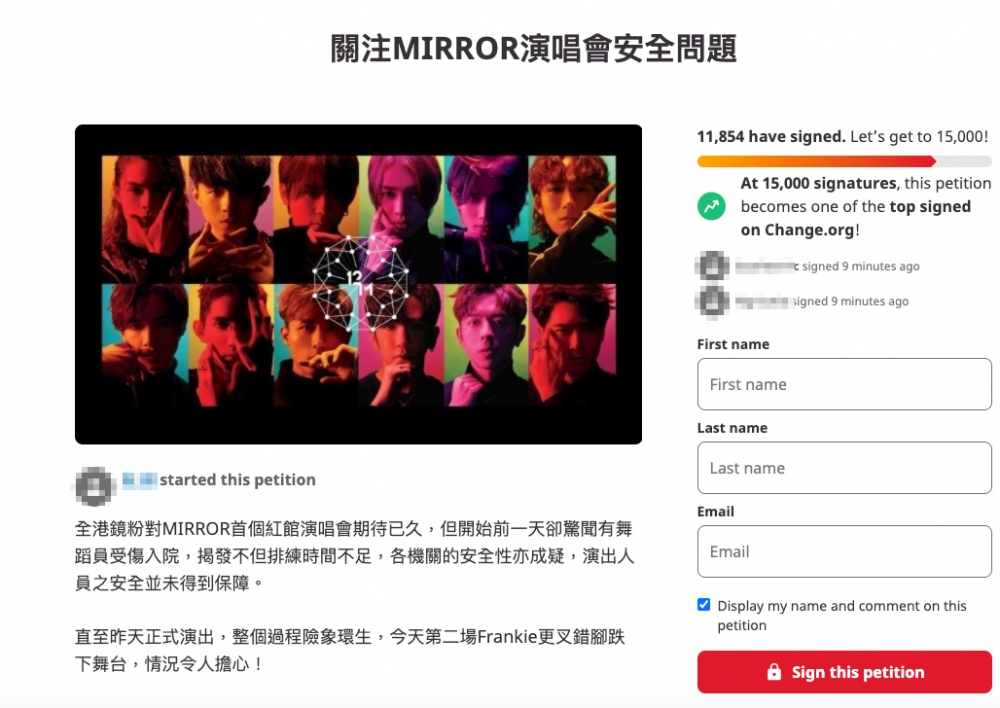The image size is (1000, 708).
Task: Click the green trending arrow icon
Action: pyautogui.click(x=711, y=207)
